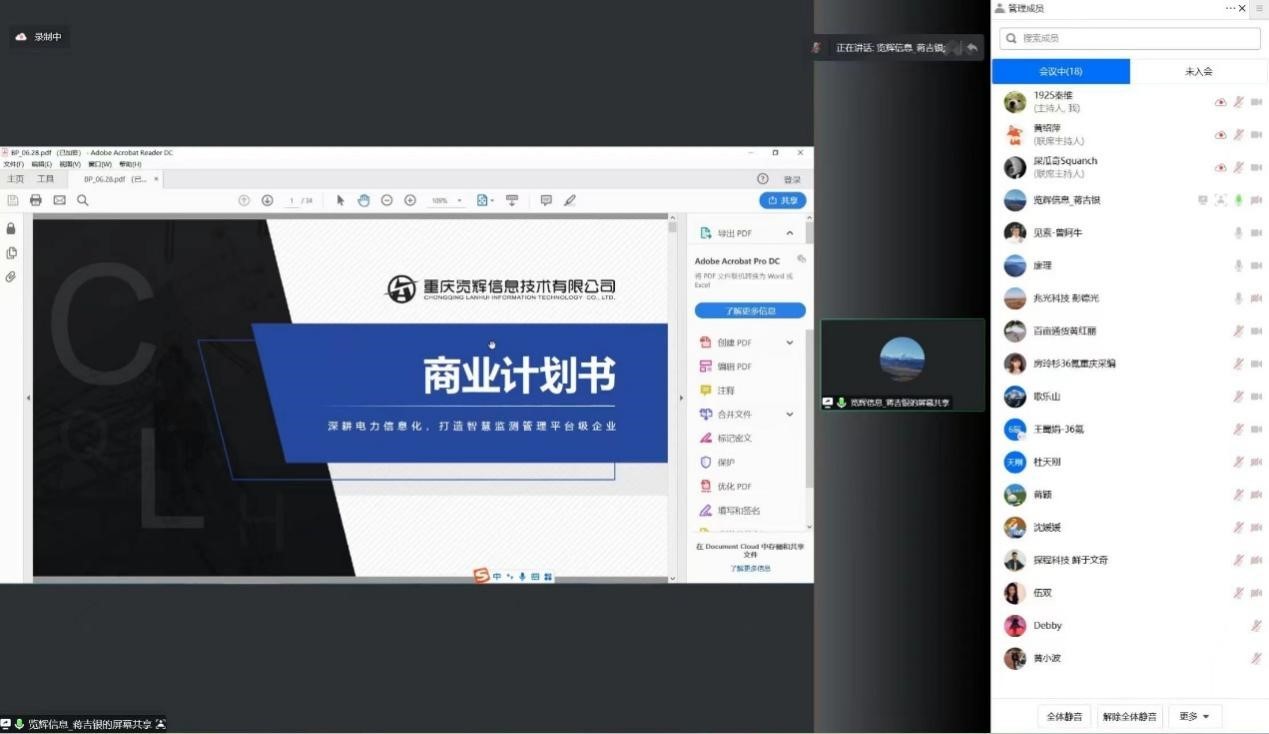Image resolution: width=1269 pixels, height=734 pixels.
Task: Open the search magnifier in Acrobat toolbar
Action: click(x=83, y=200)
